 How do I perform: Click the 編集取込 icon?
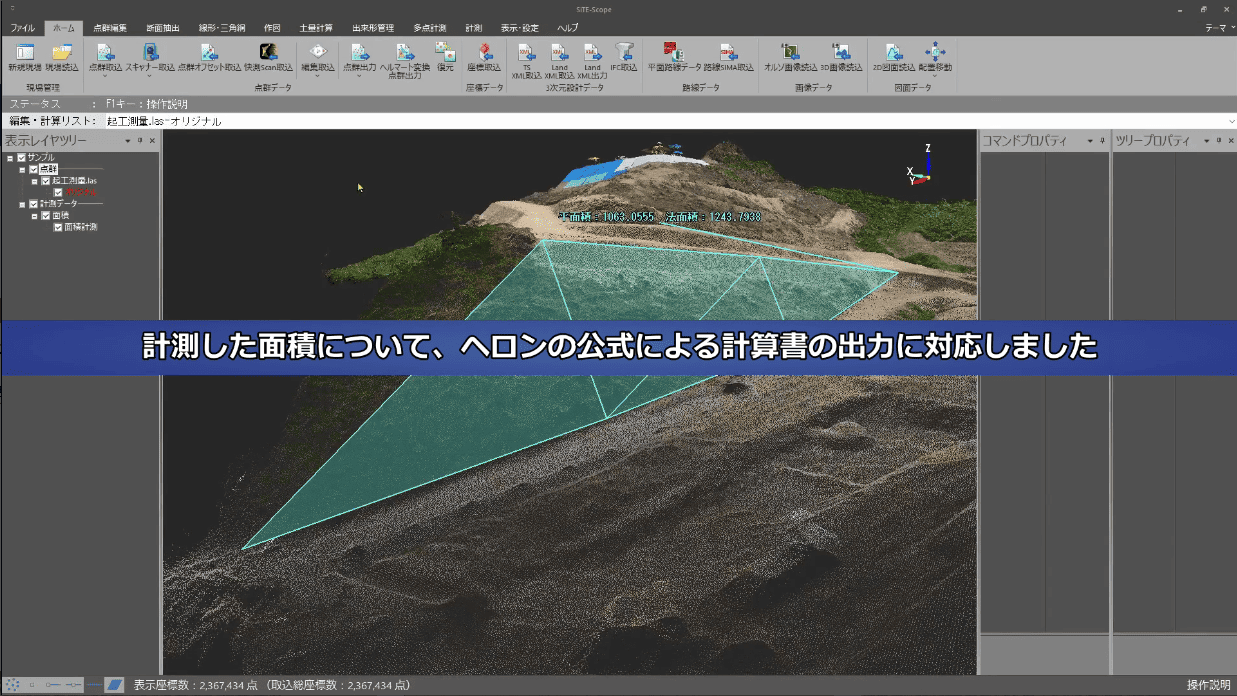(318, 52)
